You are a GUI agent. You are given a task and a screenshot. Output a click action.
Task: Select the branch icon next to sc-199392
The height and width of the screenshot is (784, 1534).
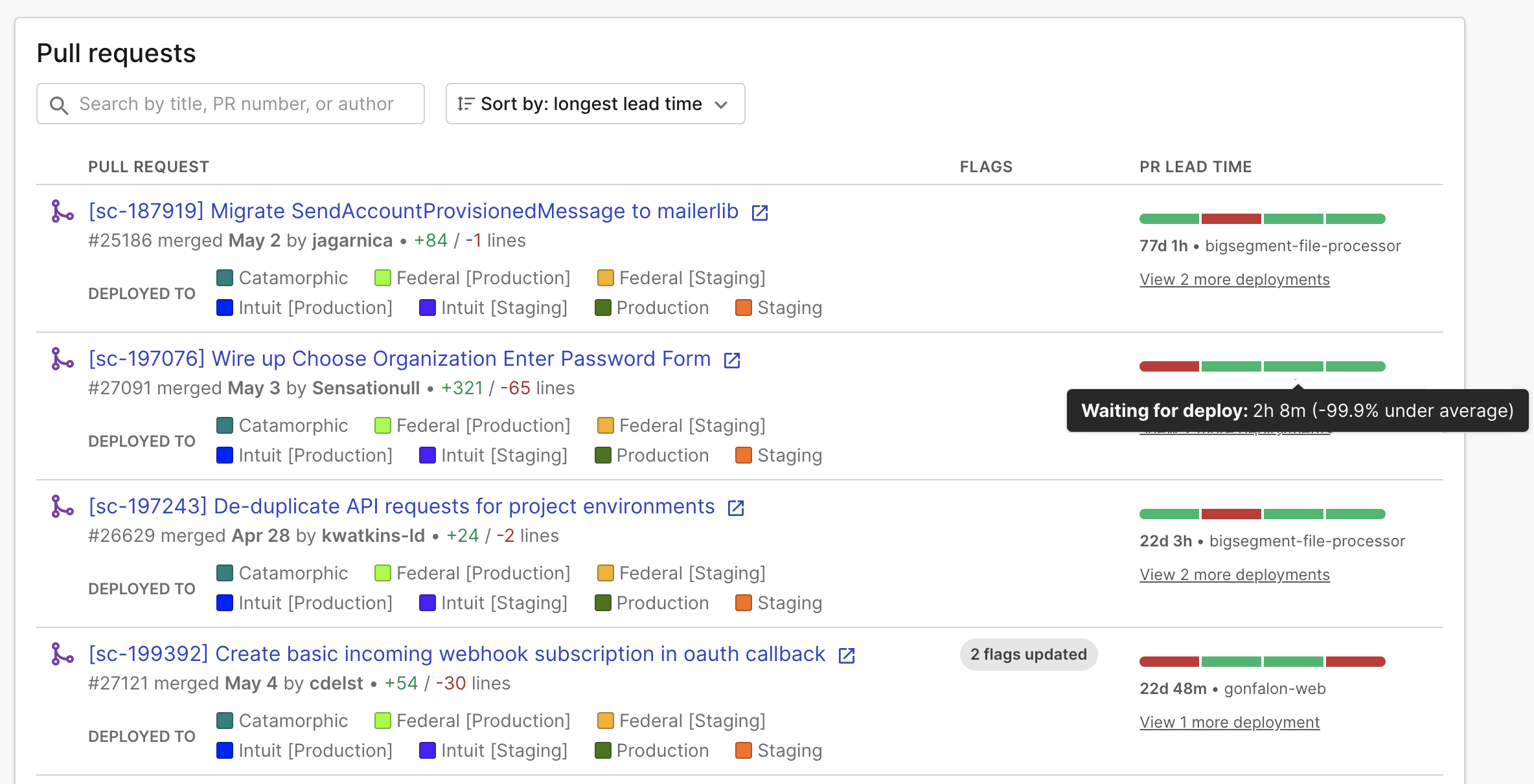tap(62, 654)
